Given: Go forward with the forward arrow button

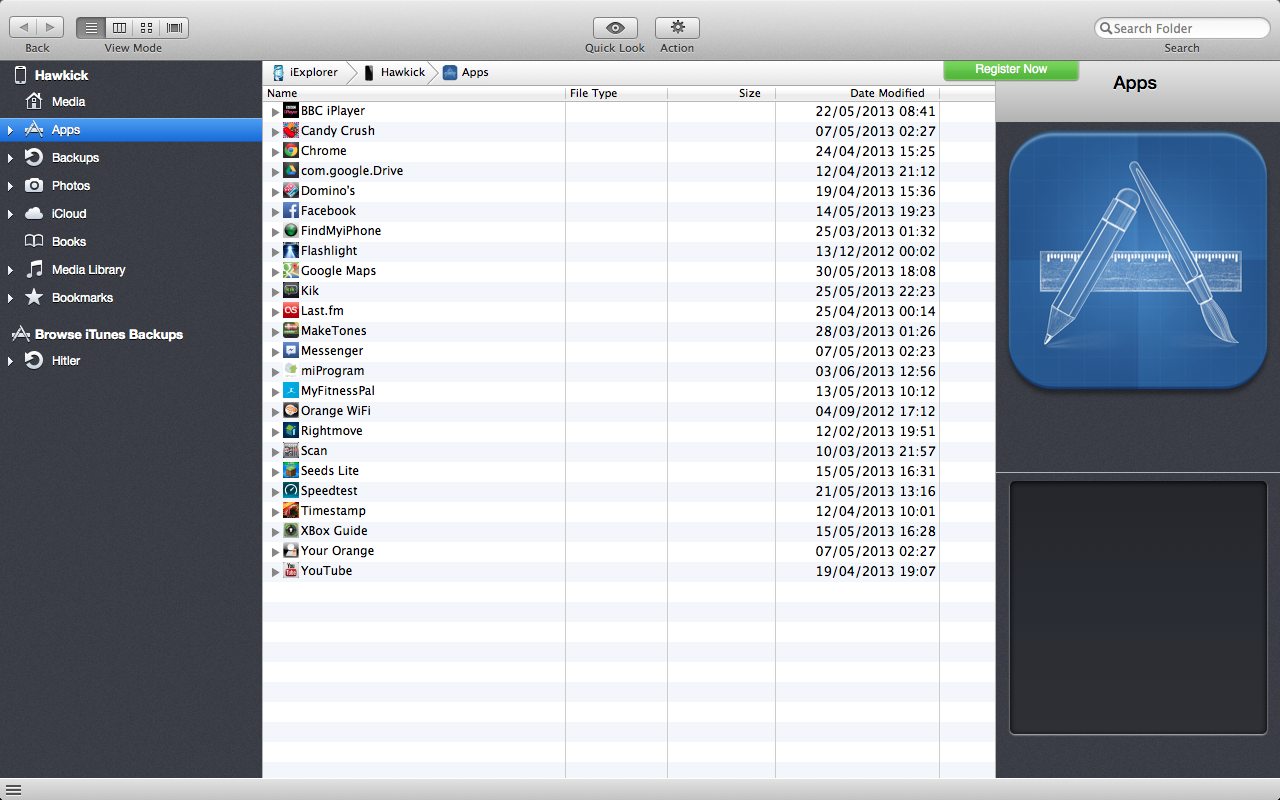Looking at the screenshot, I should point(51,28).
